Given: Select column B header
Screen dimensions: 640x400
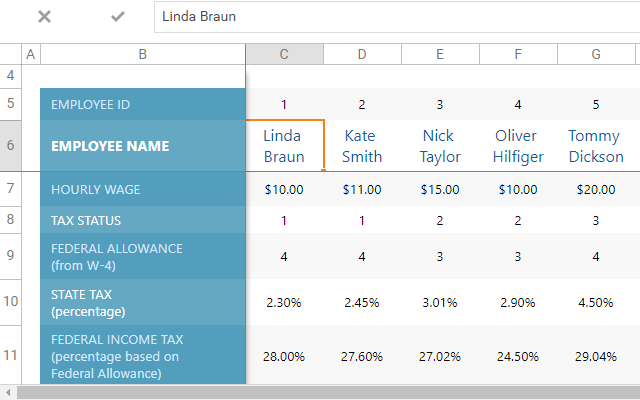Looking at the screenshot, I should pos(142,54).
